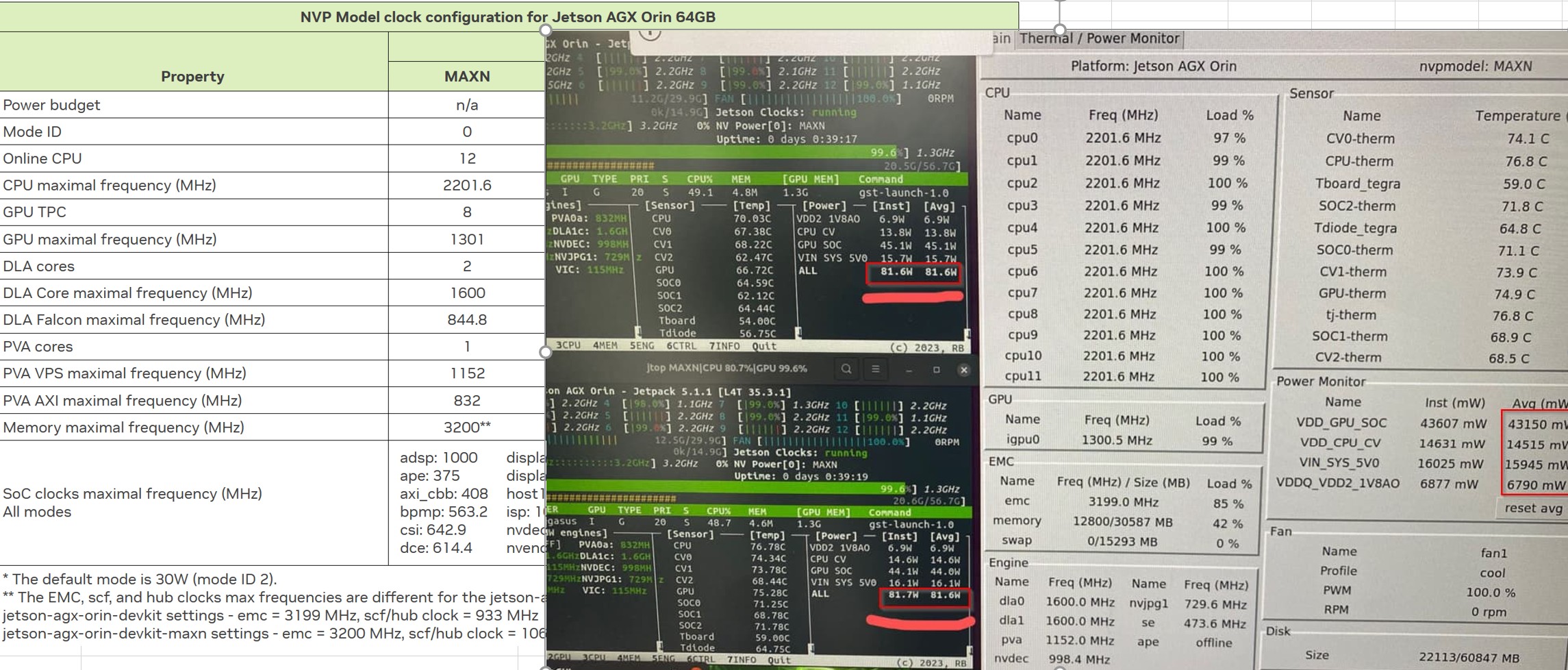The image size is (1568, 670).
Task: Select the n/a value cell
Action: [x=467, y=105]
